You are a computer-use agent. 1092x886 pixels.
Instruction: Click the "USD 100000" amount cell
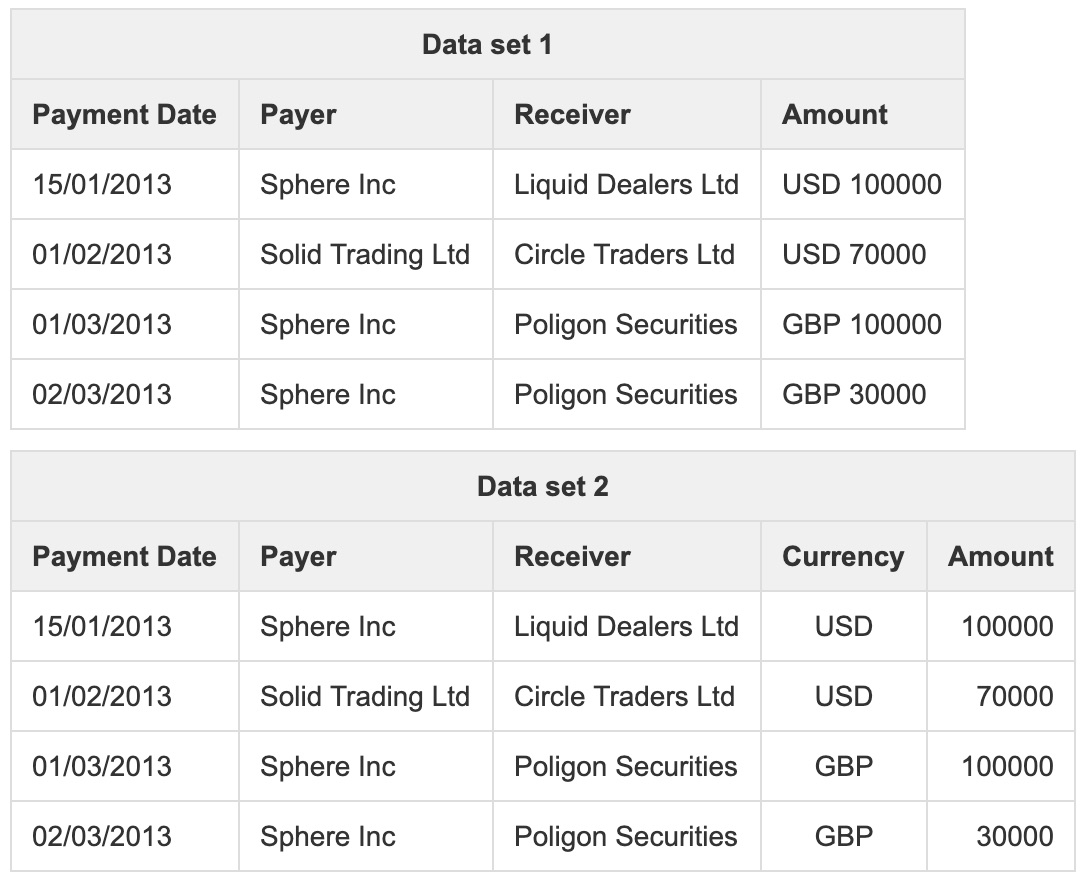862,185
